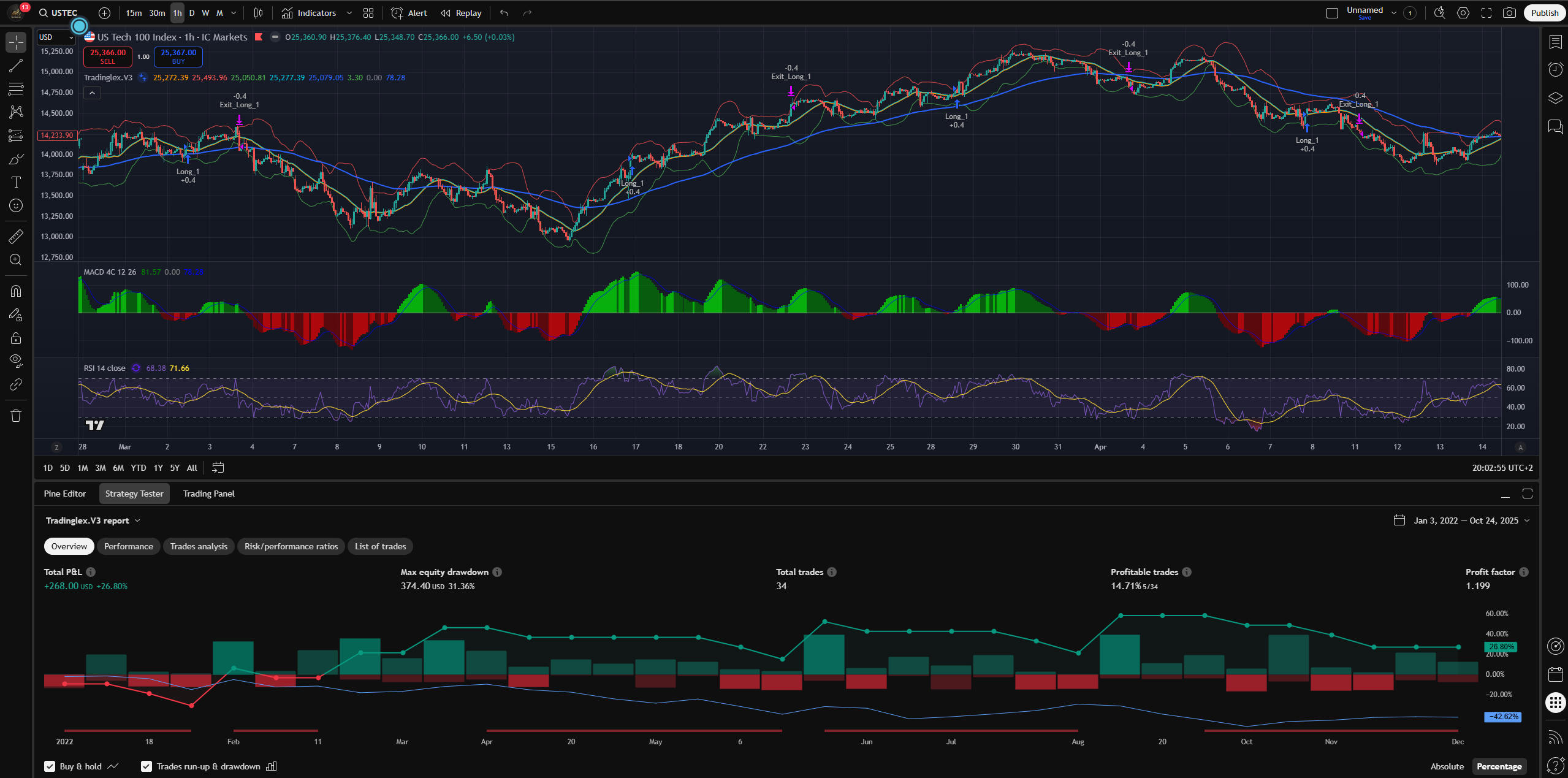The height and width of the screenshot is (778, 1568).
Task: Open the chart settings gear icon
Action: pyautogui.click(x=1463, y=13)
